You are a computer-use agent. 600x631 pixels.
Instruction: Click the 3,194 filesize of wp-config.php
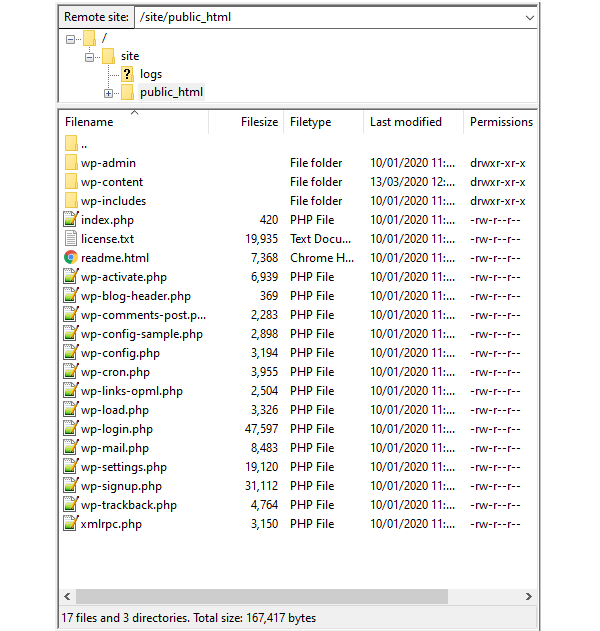coord(264,353)
